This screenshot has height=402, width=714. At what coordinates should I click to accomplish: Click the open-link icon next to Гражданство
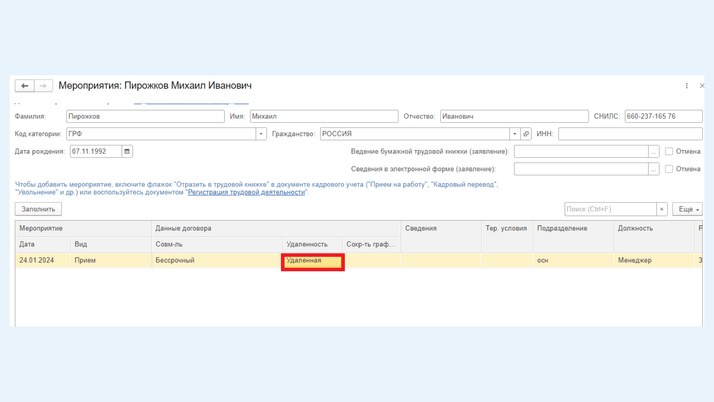pos(526,134)
